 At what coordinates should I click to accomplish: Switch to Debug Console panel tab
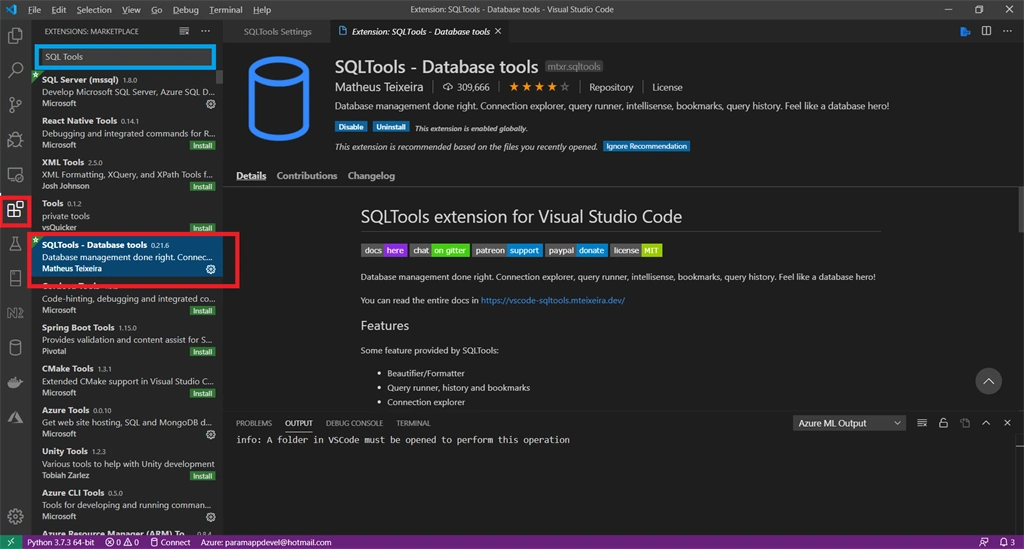(x=354, y=423)
